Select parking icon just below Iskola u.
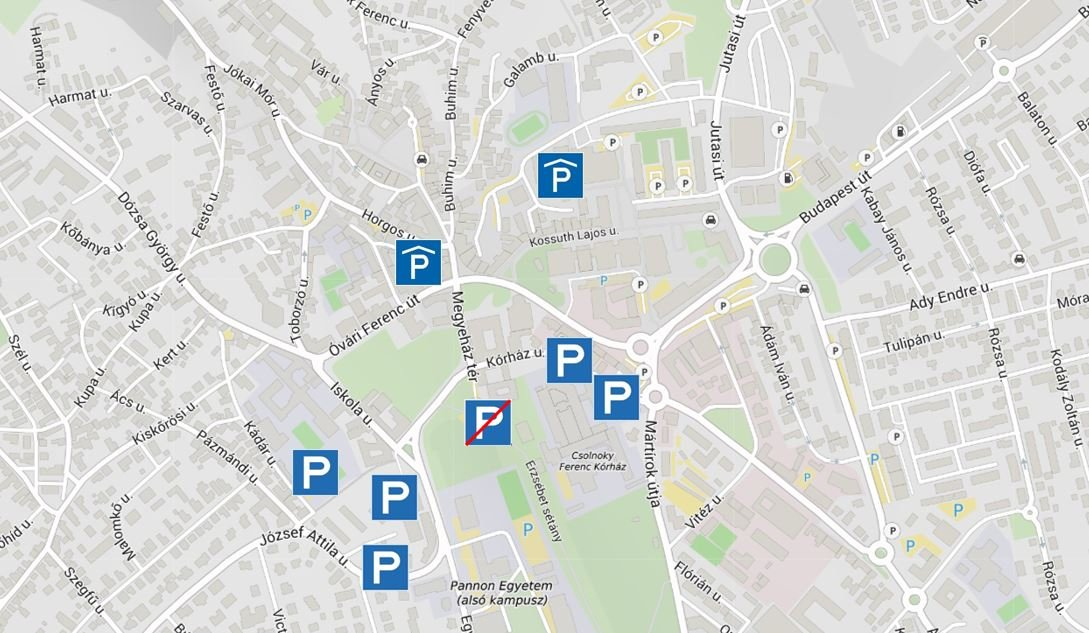Screen dimensions: 1089x633 [394, 497]
